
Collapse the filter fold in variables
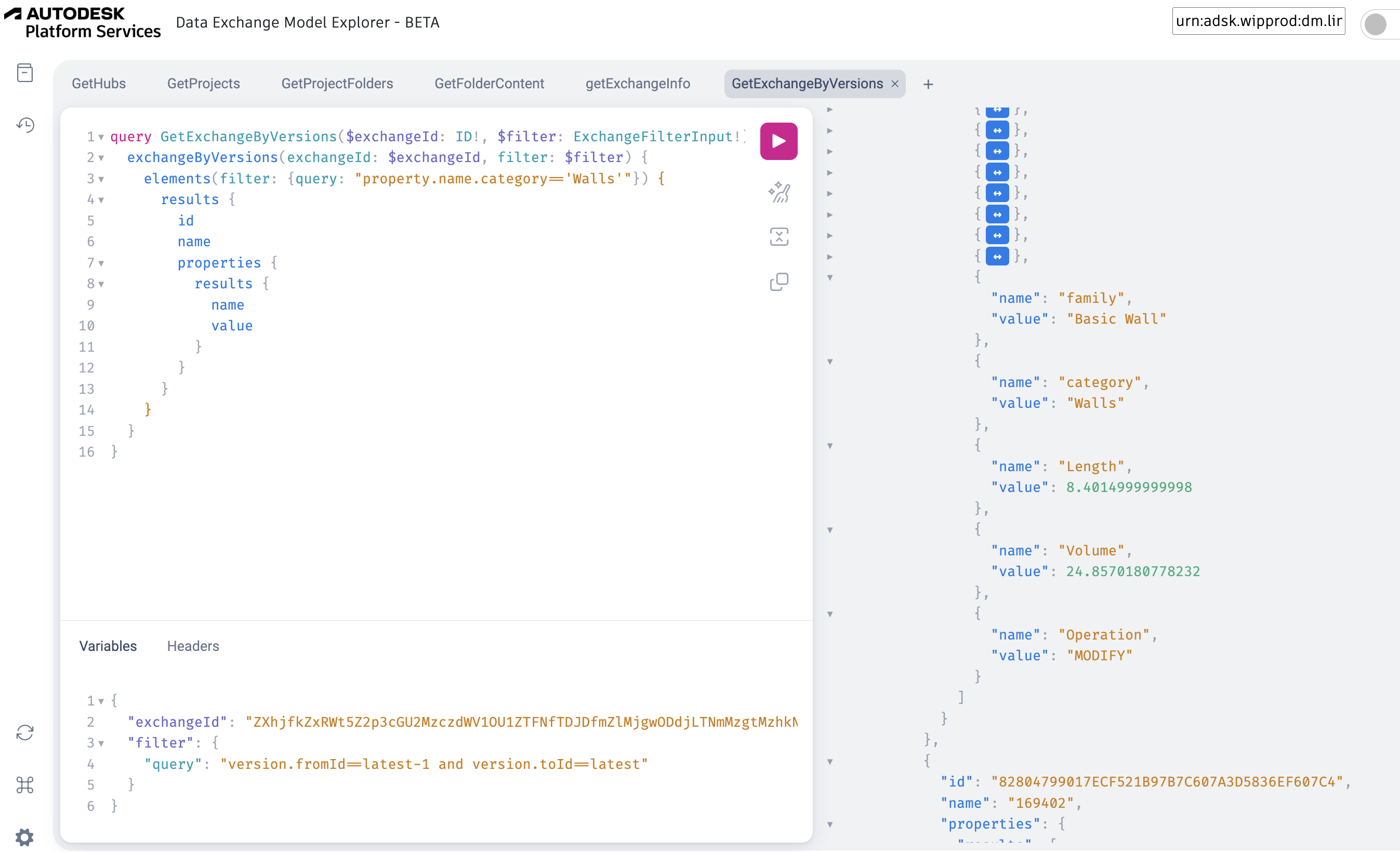click(x=101, y=743)
